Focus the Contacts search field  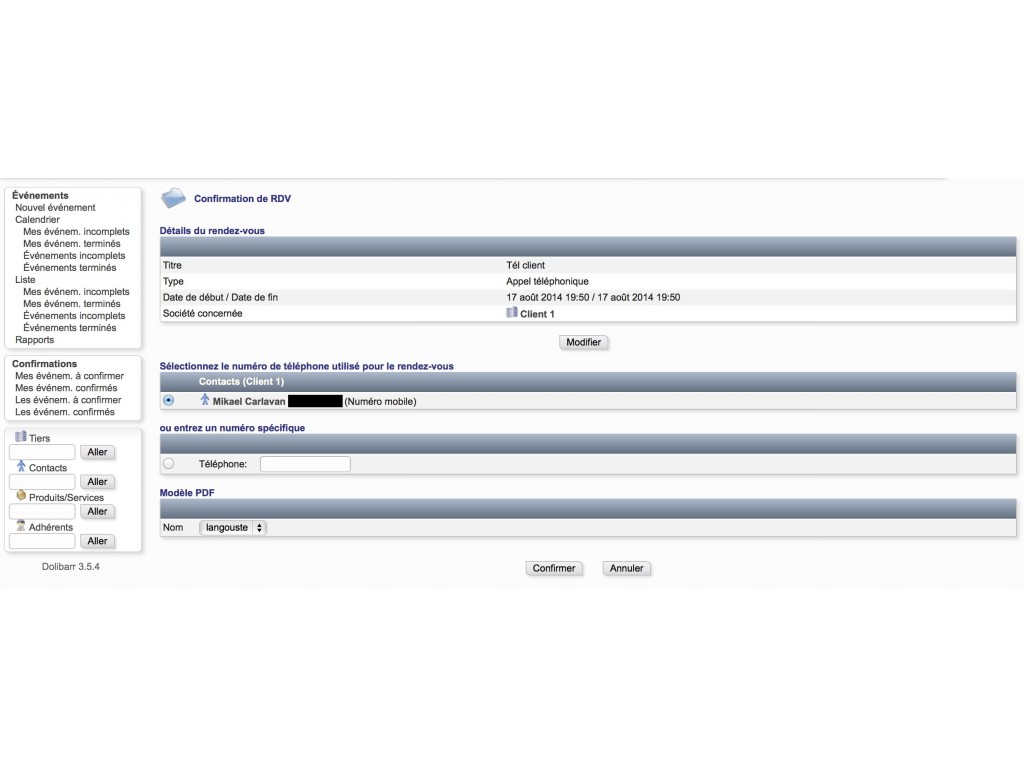point(42,482)
